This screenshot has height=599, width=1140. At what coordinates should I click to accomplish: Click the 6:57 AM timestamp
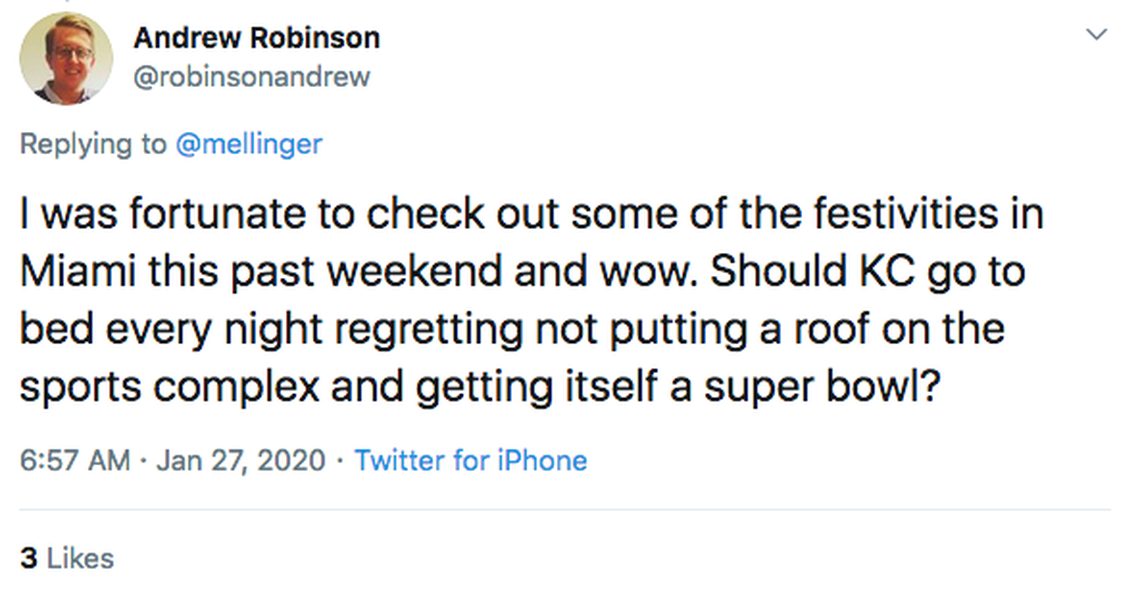click(x=75, y=461)
